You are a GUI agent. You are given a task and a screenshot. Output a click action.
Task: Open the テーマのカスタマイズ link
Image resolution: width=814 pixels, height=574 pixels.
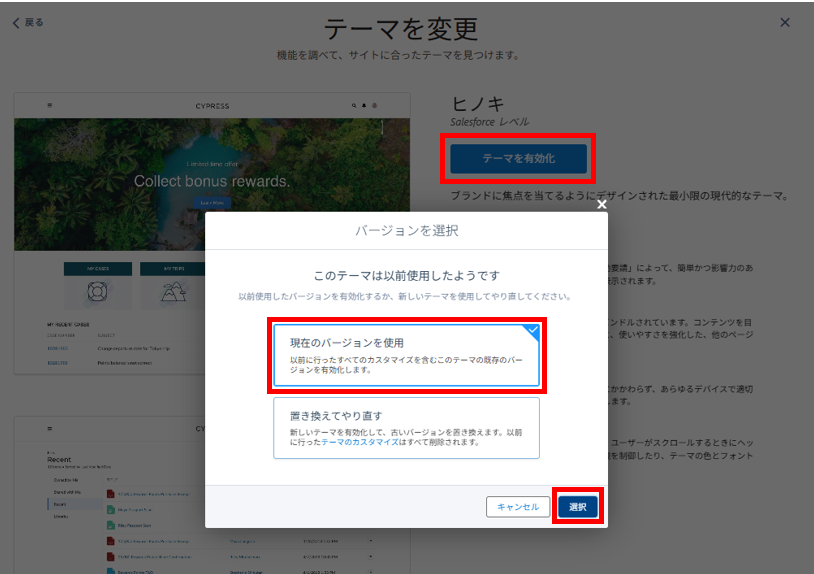[364, 442]
